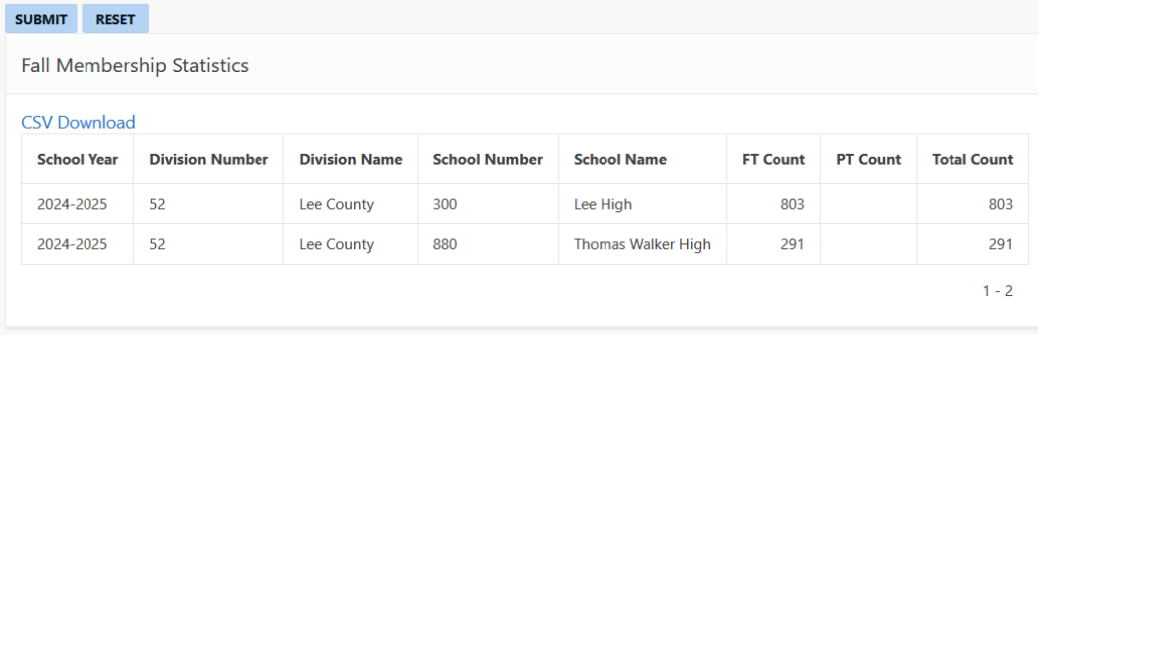The height and width of the screenshot is (648, 1152).
Task: Select the FT Count column header
Action: click(x=773, y=159)
